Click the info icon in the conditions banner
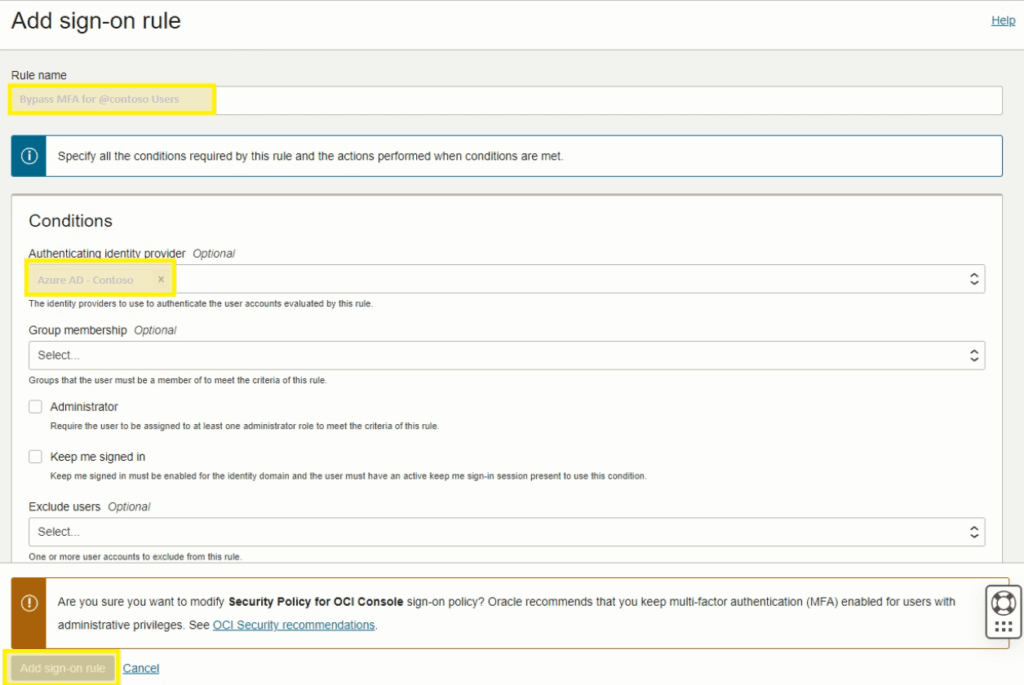 coord(27,155)
